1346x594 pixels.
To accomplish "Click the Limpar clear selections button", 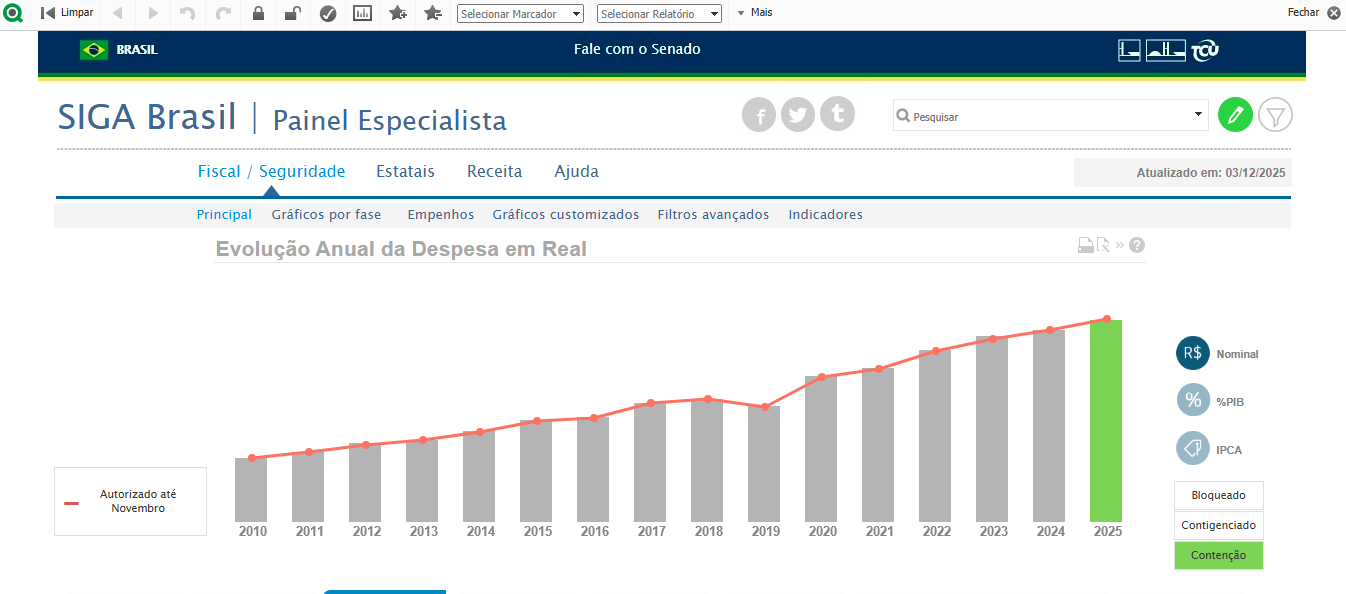I will coord(67,13).
